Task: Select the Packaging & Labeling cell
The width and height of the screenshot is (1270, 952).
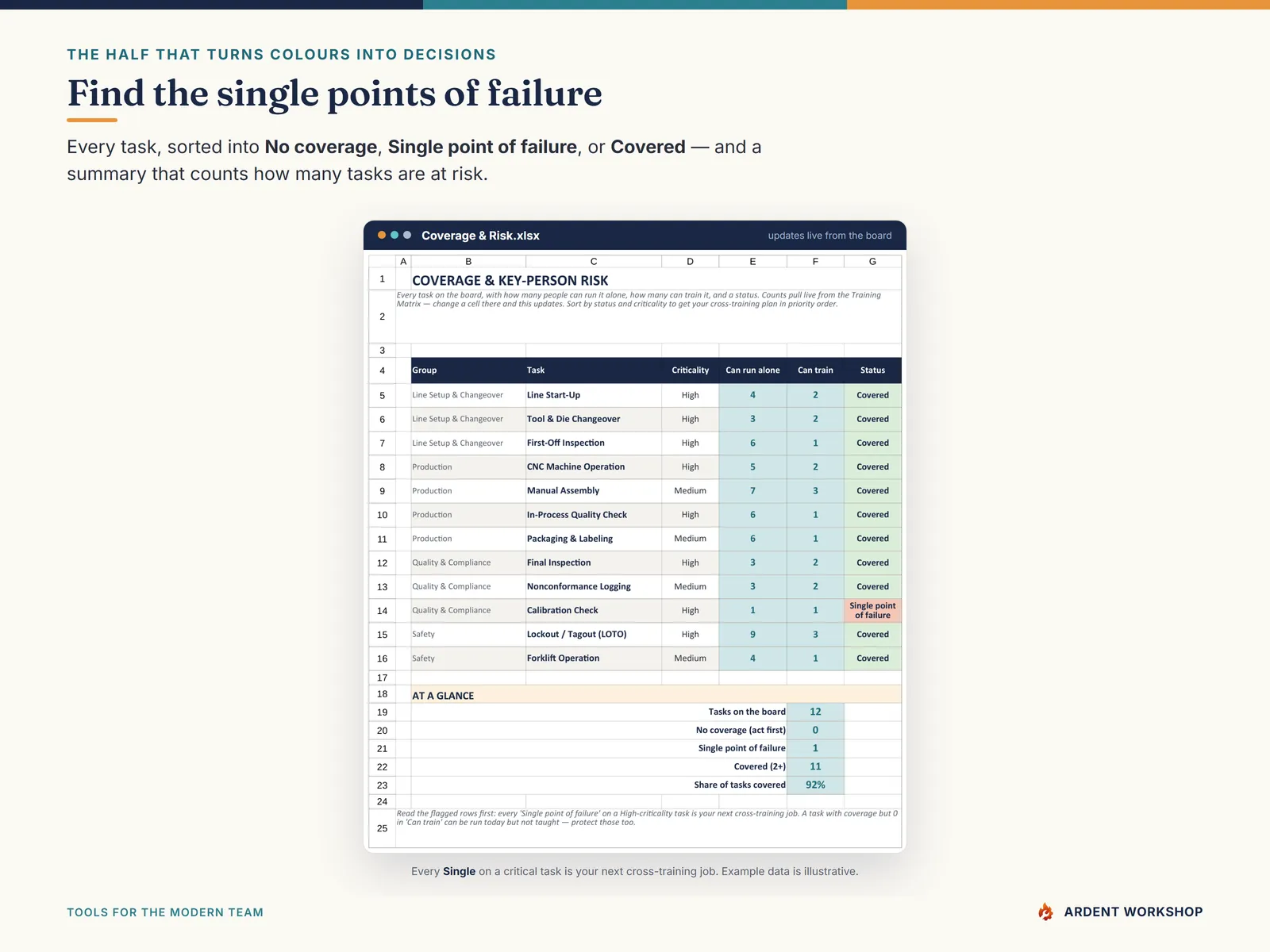Action: click(594, 538)
